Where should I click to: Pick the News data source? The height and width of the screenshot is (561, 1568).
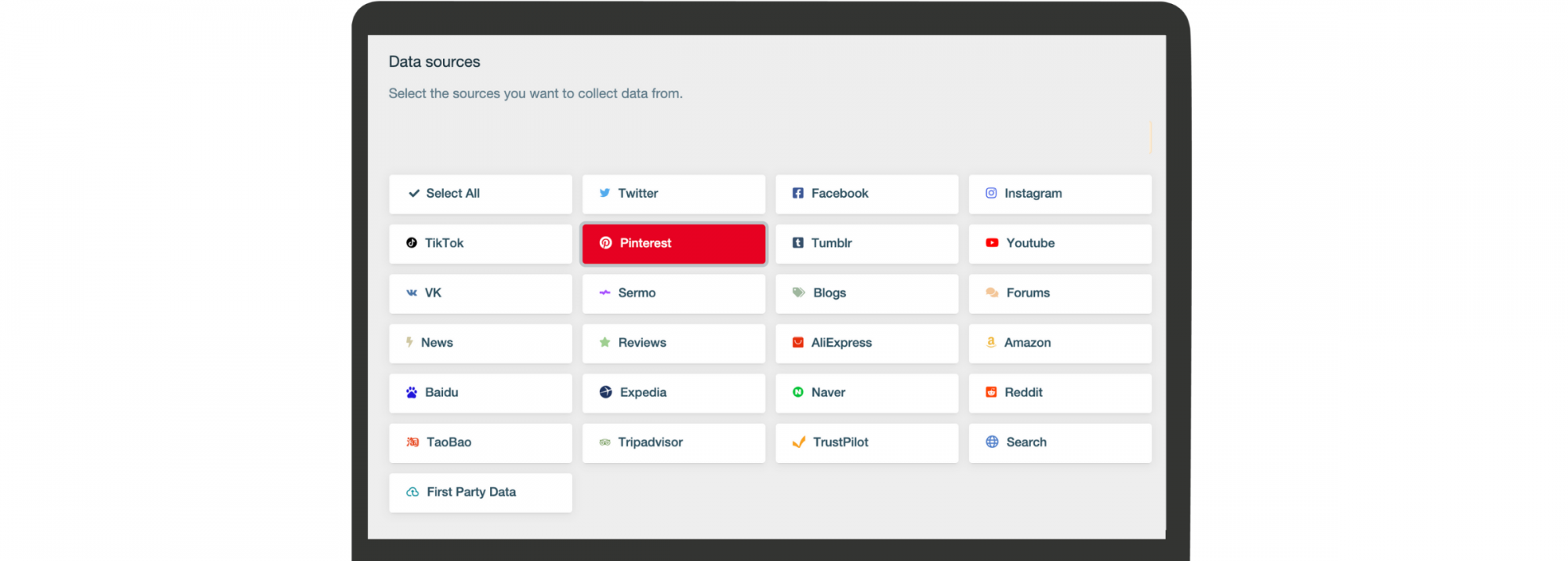click(x=480, y=343)
